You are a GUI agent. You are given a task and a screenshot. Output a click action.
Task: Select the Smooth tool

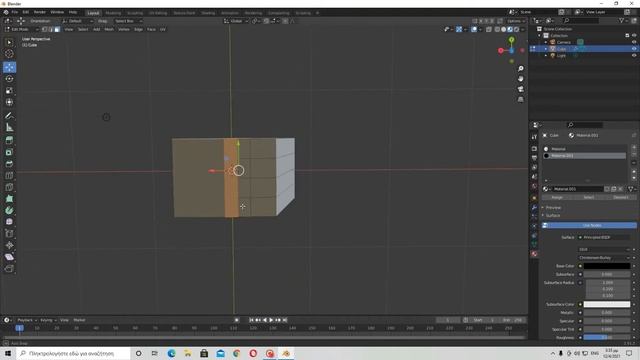(x=9, y=222)
